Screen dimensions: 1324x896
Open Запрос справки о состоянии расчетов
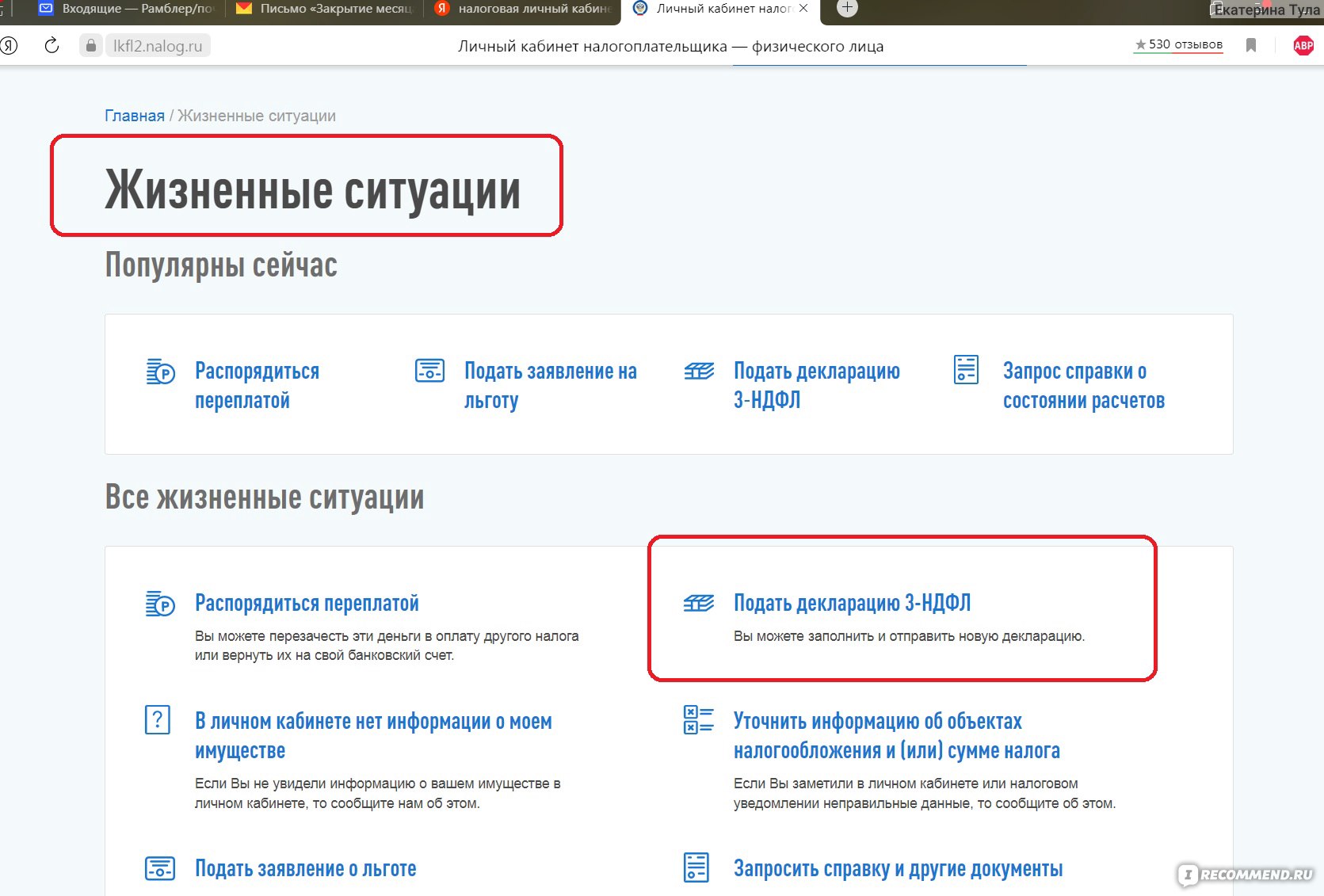1084,386
